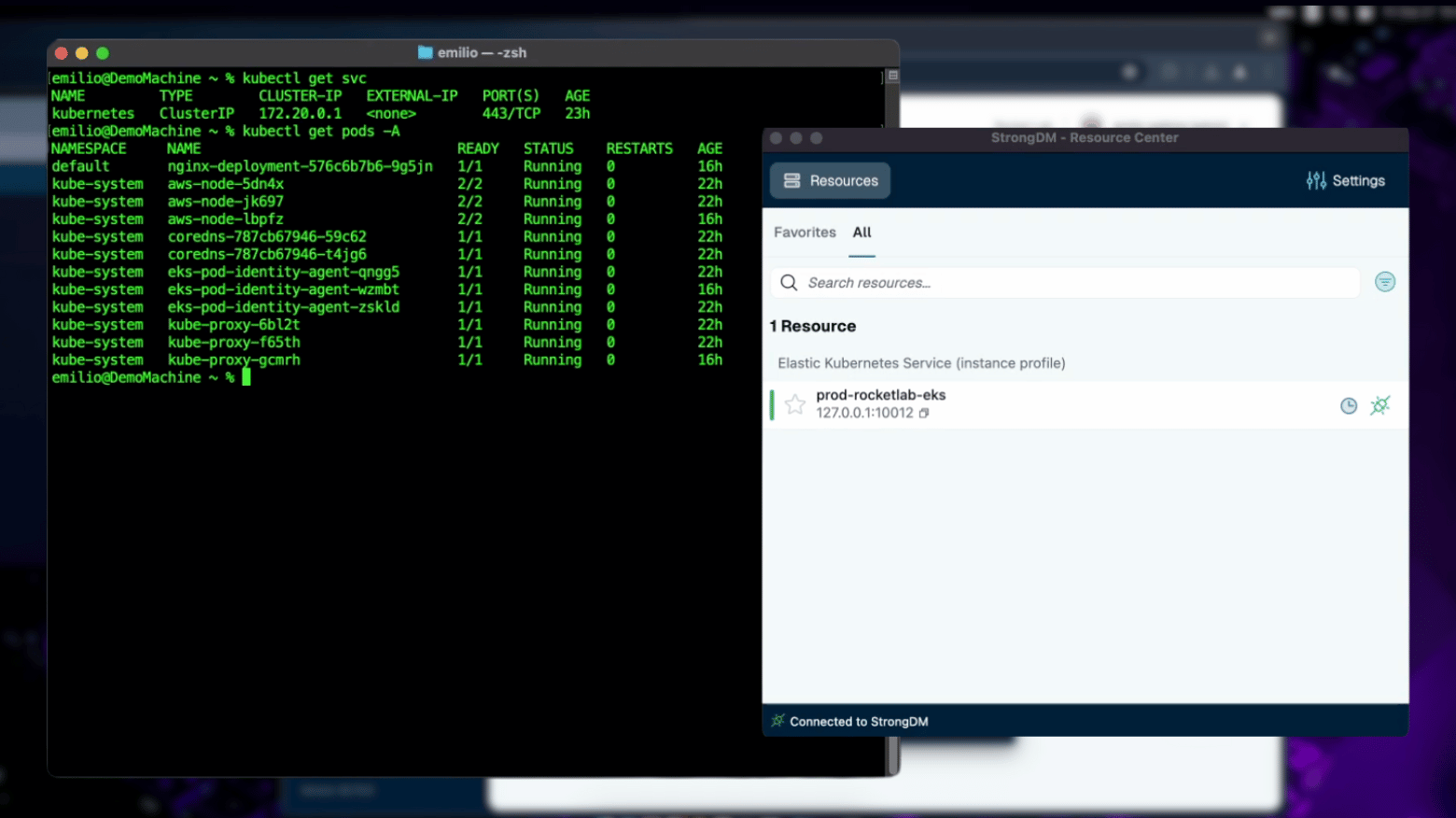The width and height of the screenshot is (1456, 818).
Task: Open the Resources panel icon
Action: coord(792,180)
